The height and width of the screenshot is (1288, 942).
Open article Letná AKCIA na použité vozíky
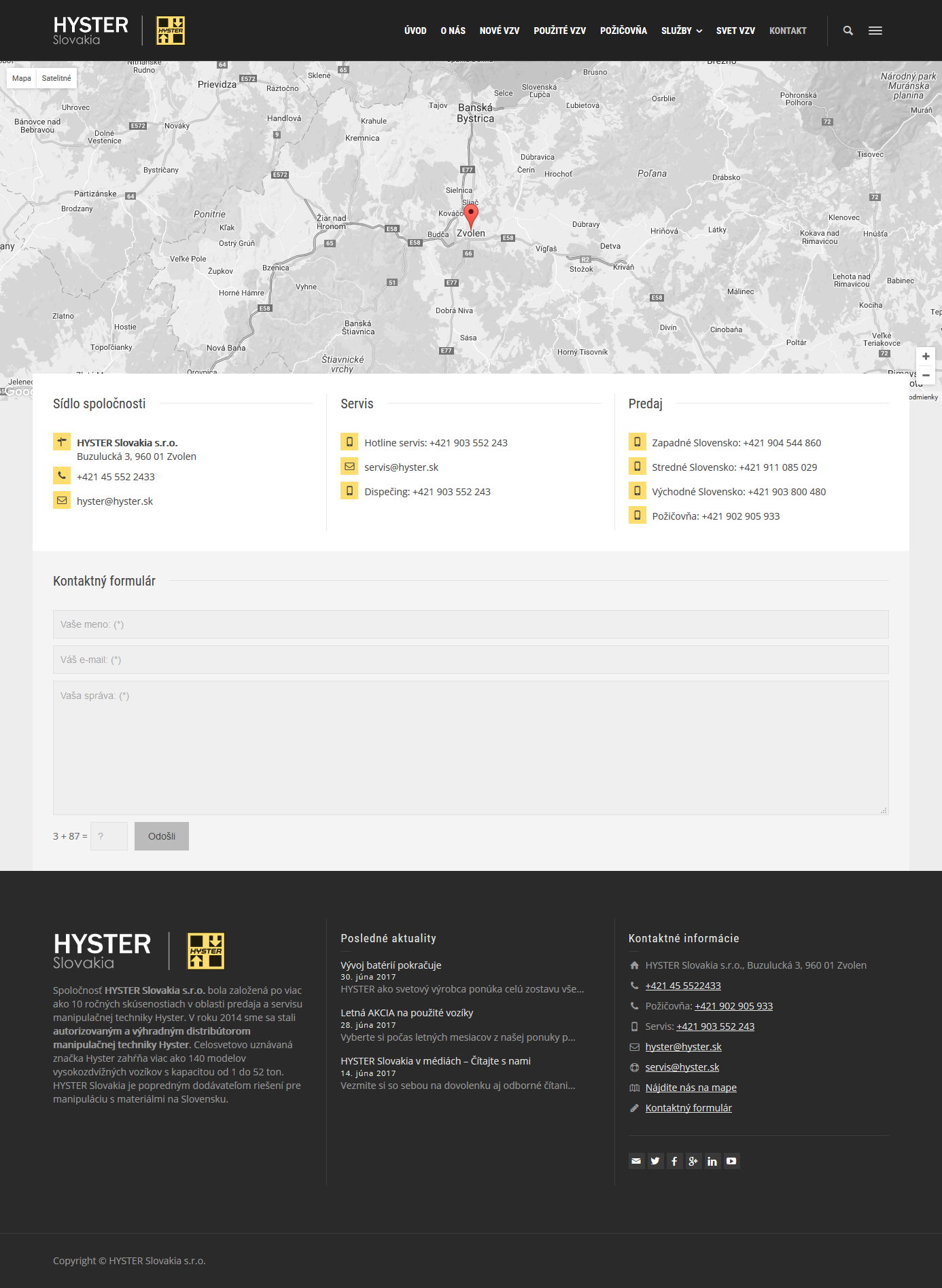406,1013
